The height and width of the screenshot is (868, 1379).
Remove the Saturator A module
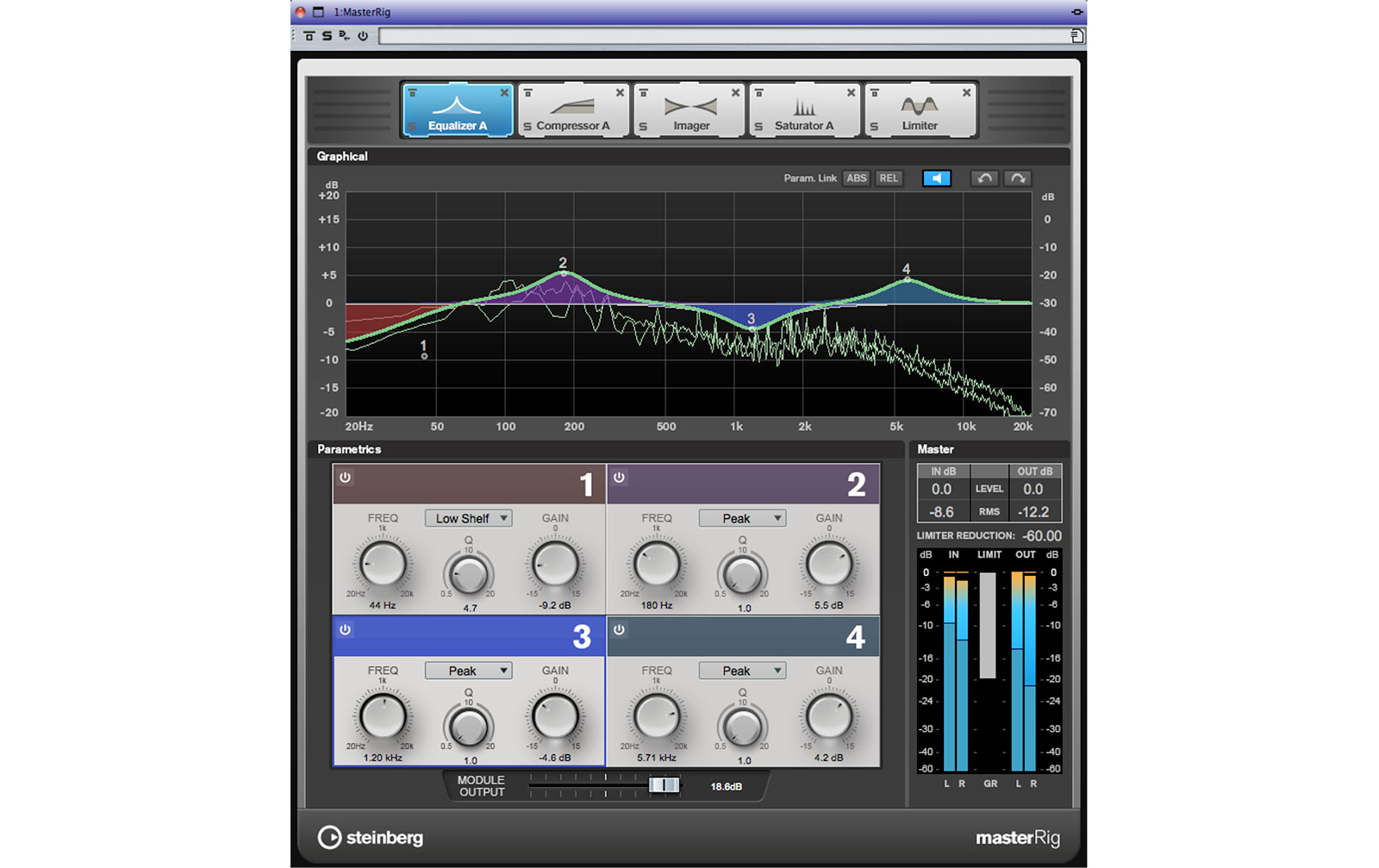click(851, 93)
